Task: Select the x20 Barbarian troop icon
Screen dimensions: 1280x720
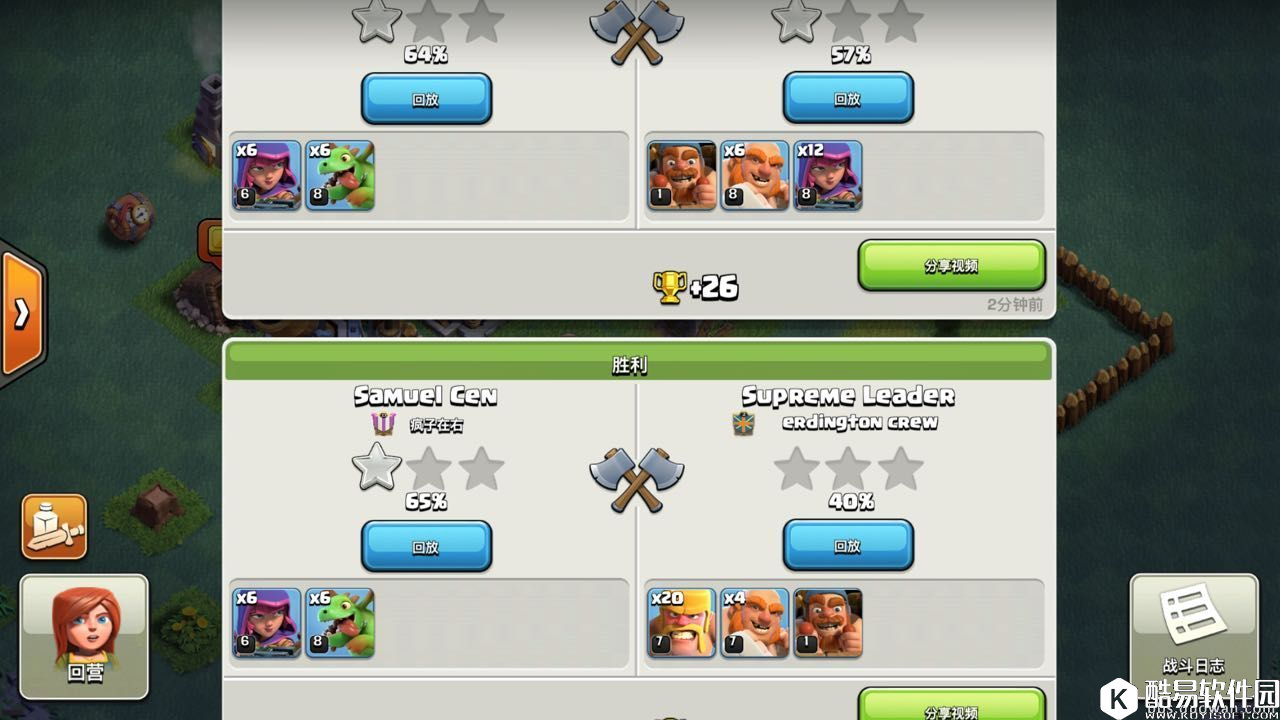Action: pos(683,623)
